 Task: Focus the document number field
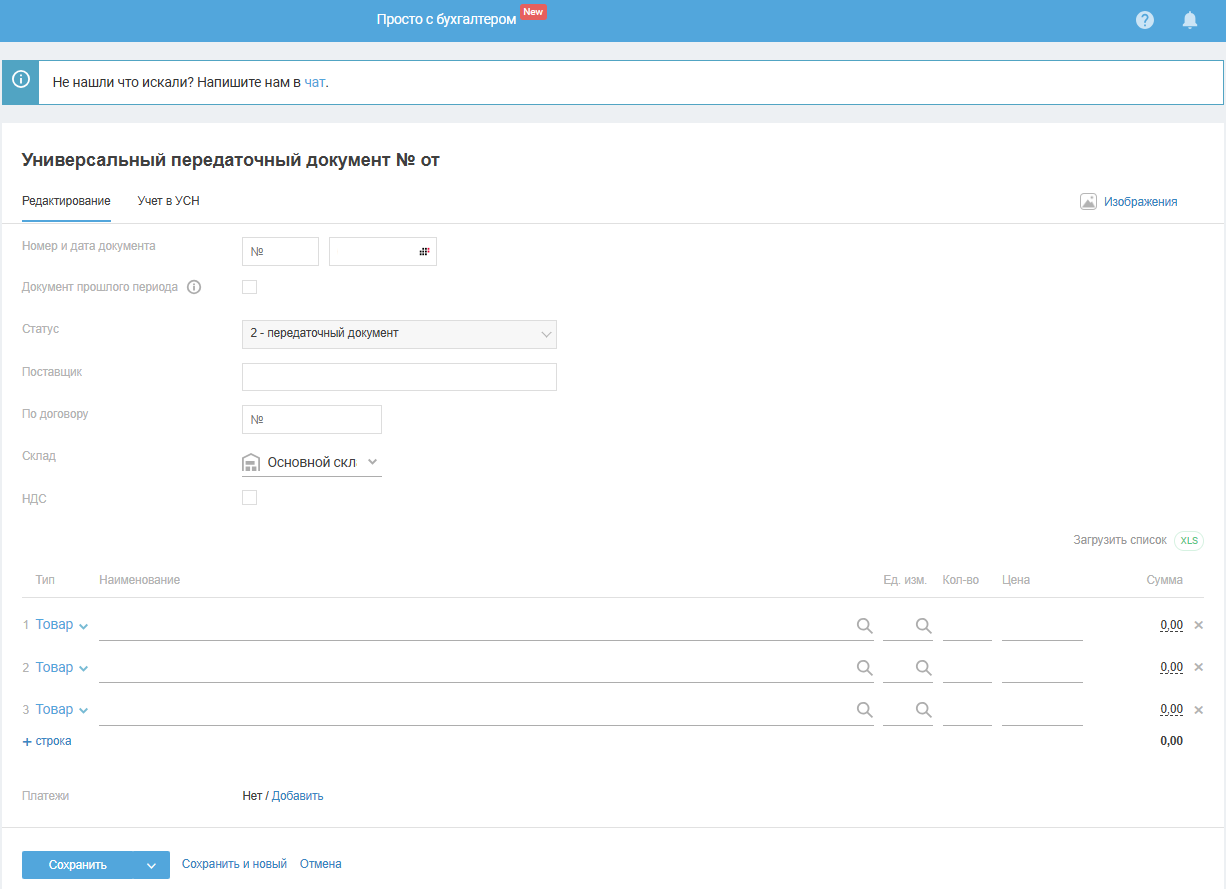pyautogui.click(x=280, y=252)
